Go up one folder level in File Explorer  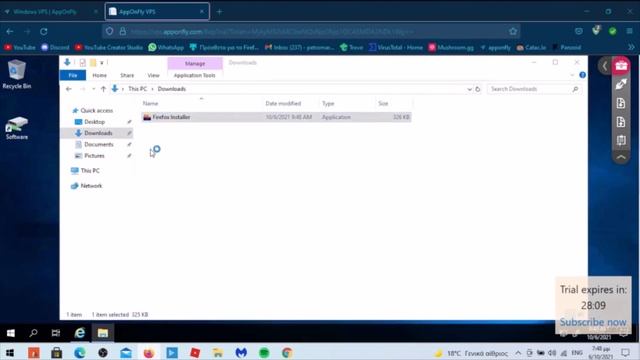pyautogui.click(x=103, y=89)
